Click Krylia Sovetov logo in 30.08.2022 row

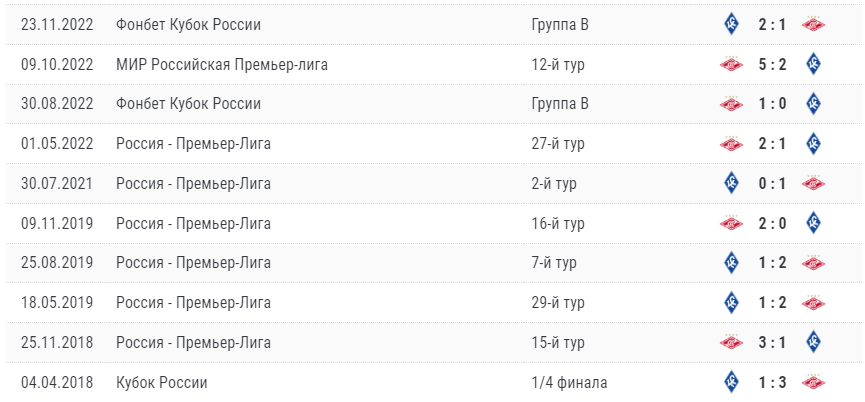tap(813, 104)
